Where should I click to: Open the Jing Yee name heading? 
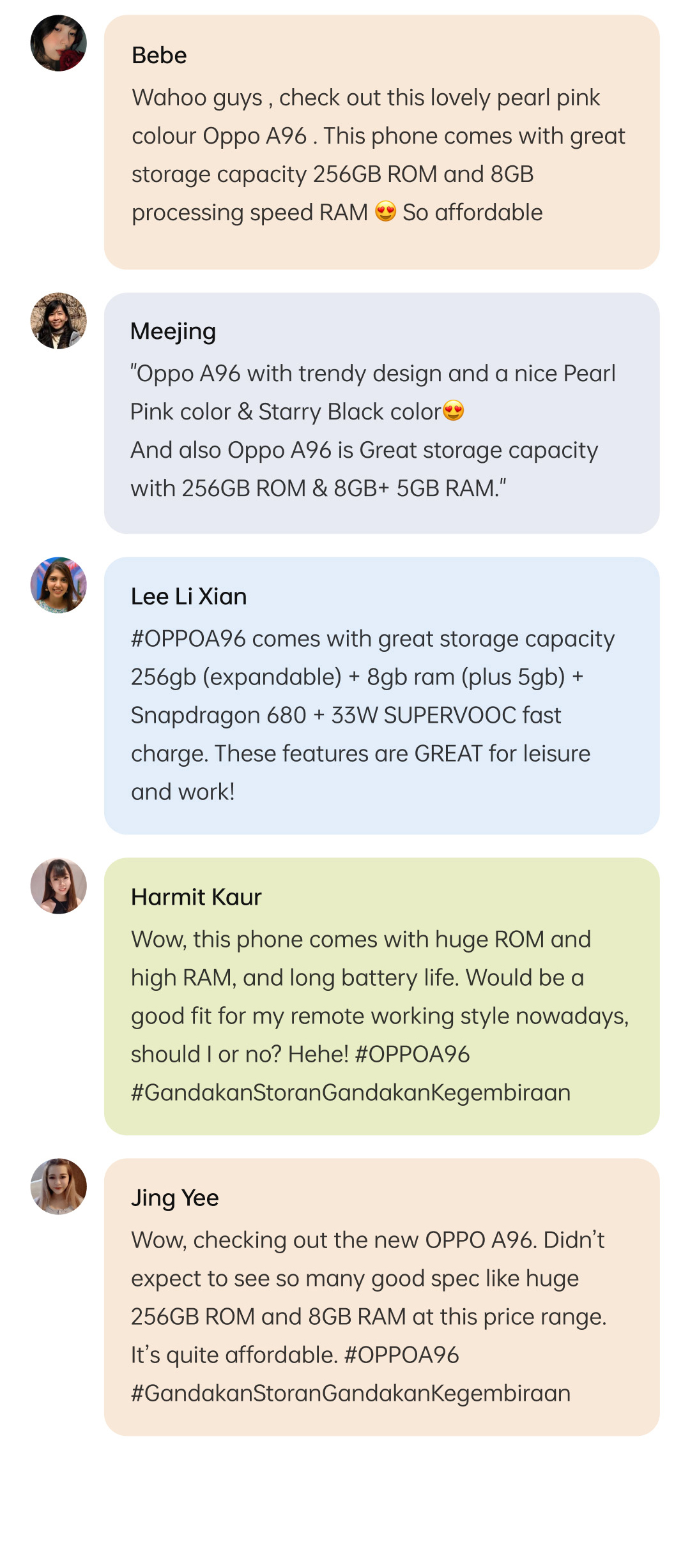pos(174,1198)
